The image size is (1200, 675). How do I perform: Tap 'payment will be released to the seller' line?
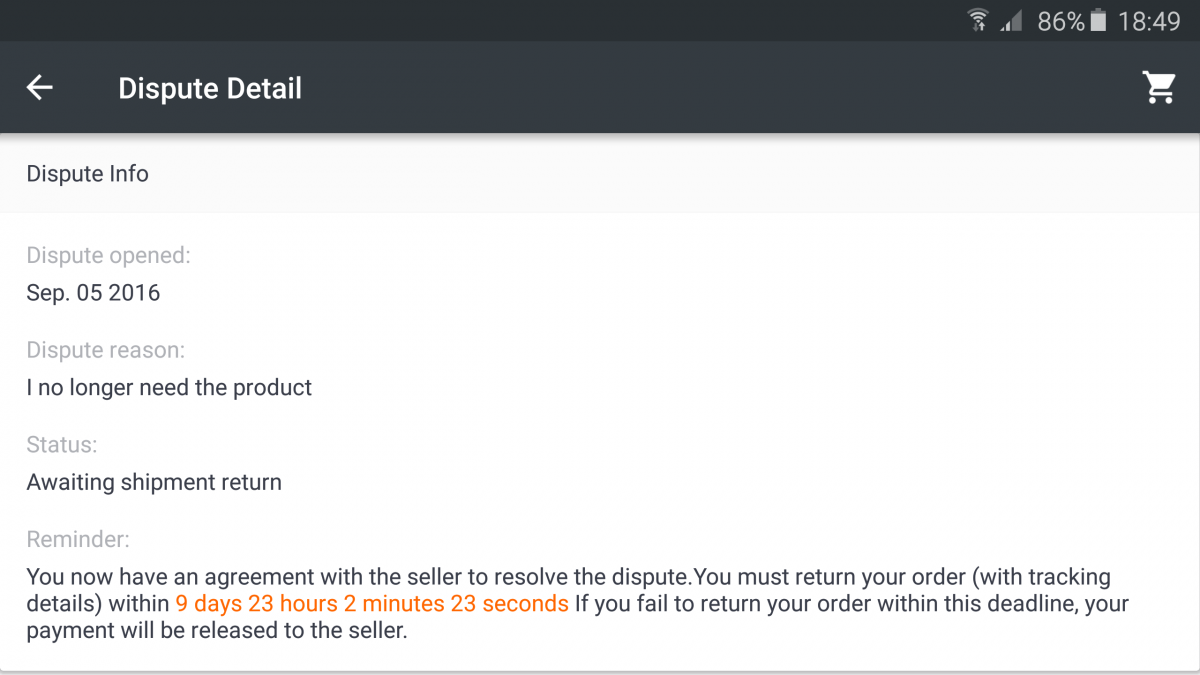(217, 631)
